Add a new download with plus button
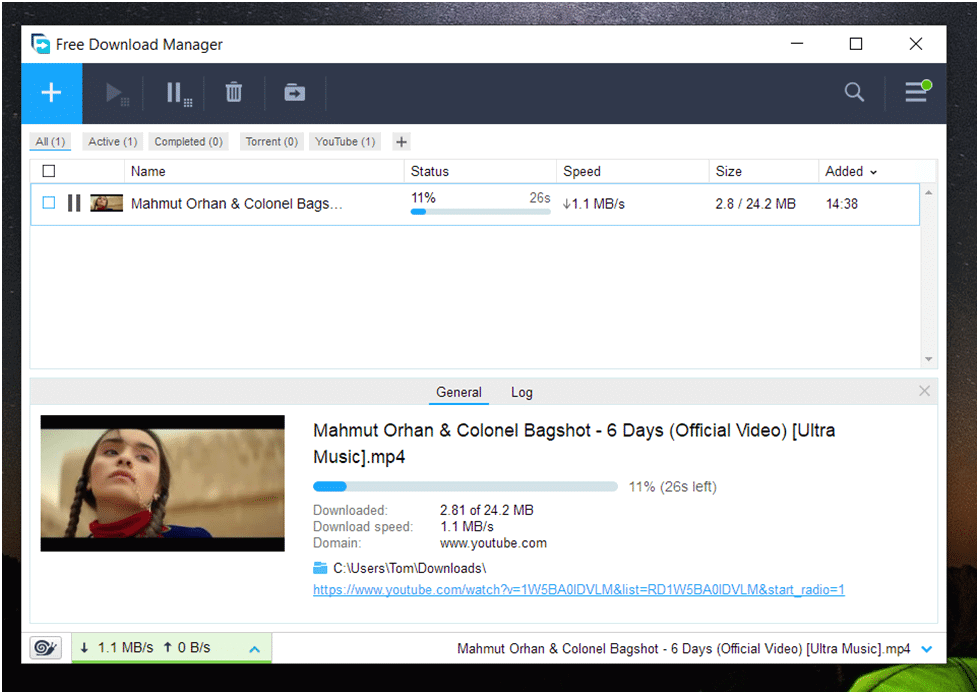 coord(51,93)
